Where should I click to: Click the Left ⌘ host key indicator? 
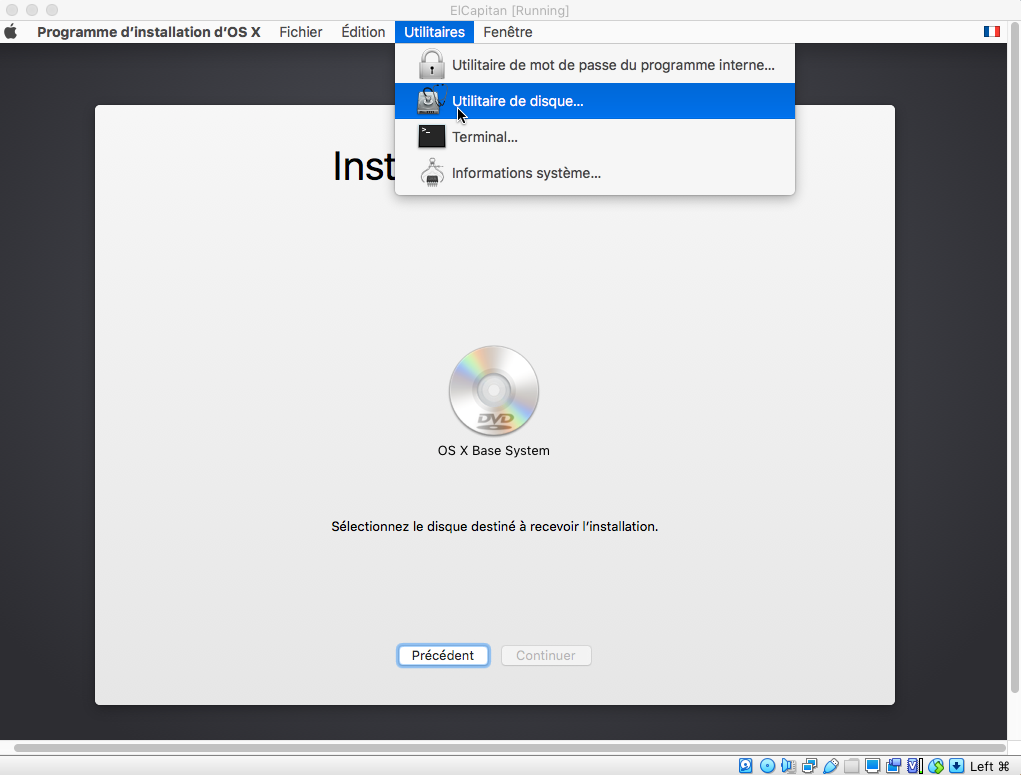990,767
